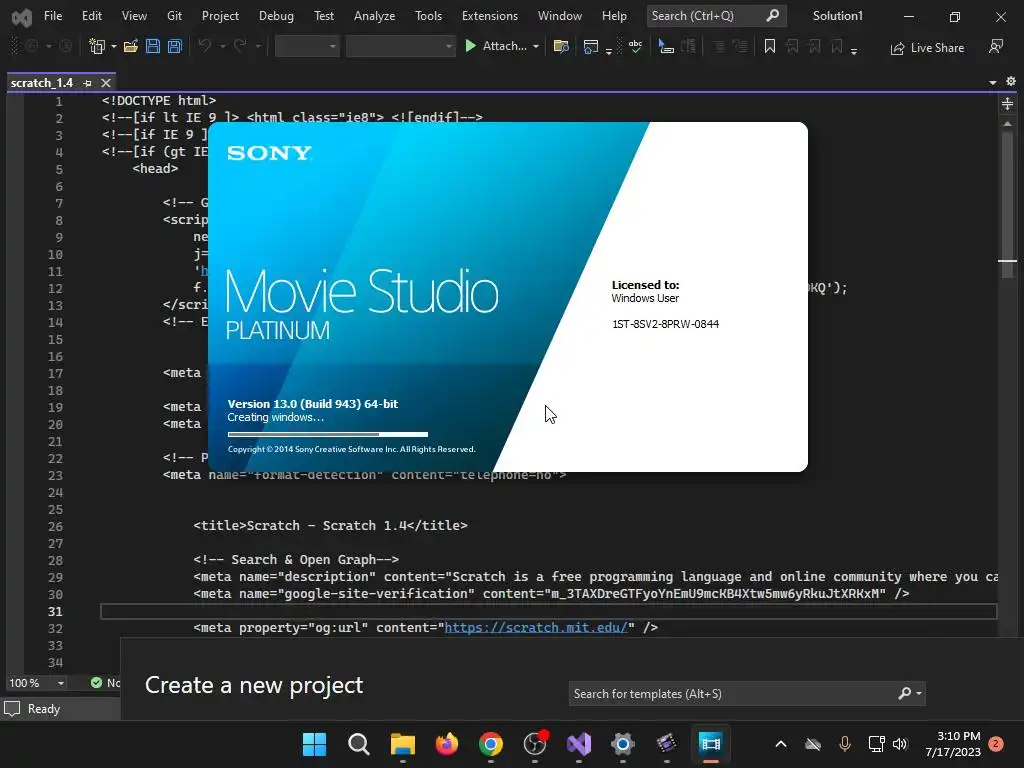The width and height of the screenshot is (1024, 768).
Task: Open the Debug menu
Action: 276,16
